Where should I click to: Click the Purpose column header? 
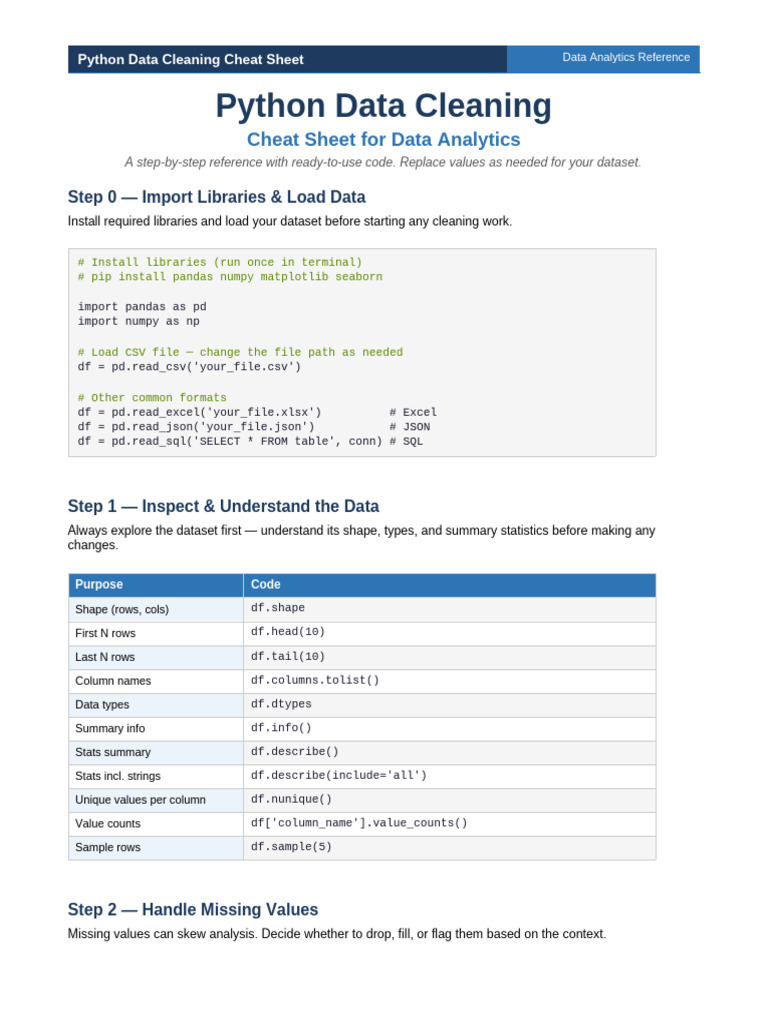click(156, 584)
